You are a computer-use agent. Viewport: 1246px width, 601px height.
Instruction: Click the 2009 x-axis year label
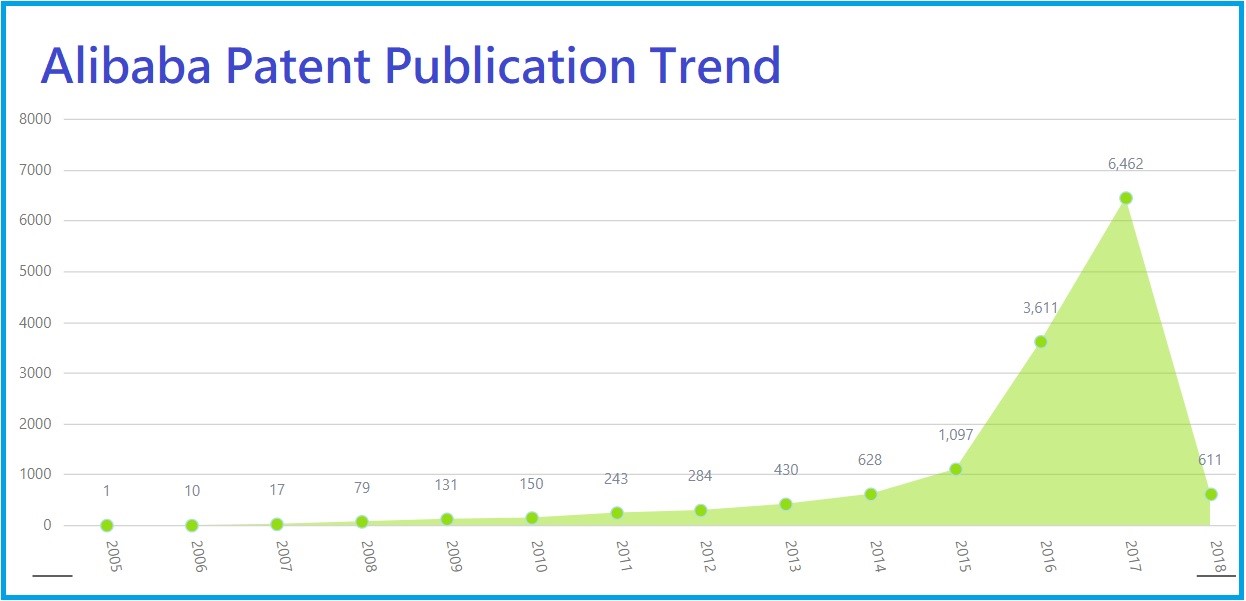(x=453, y=556)
